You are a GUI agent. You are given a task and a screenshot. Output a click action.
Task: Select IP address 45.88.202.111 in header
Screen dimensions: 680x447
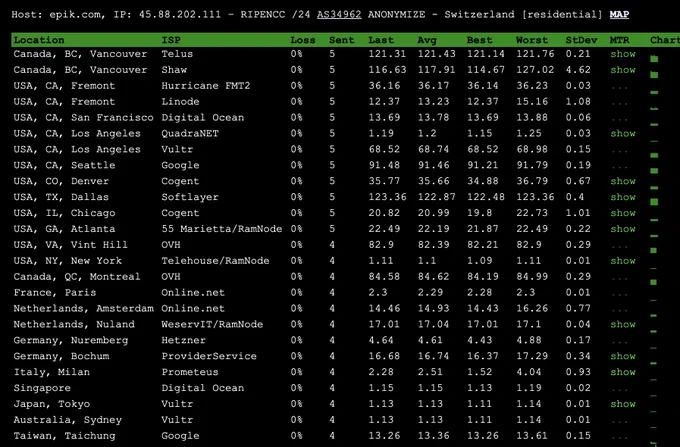tap(180, 14)
